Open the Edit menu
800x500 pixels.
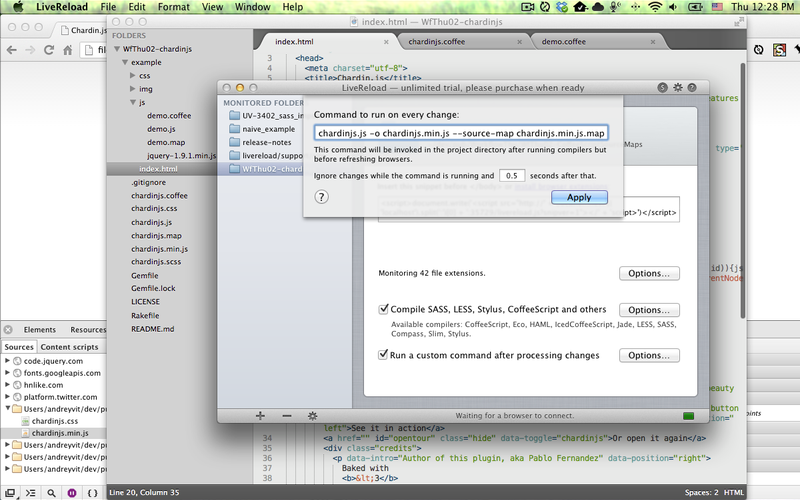coord(137,7)
